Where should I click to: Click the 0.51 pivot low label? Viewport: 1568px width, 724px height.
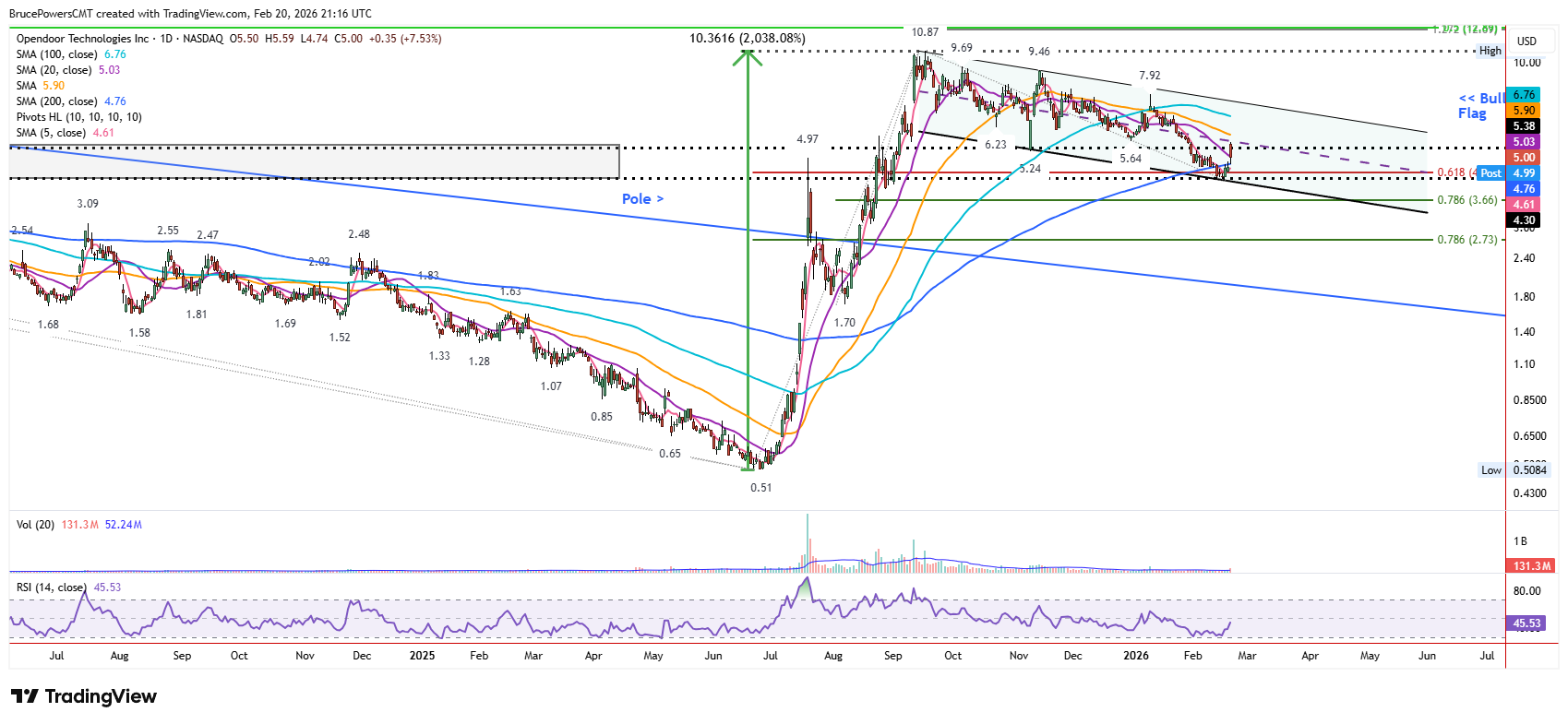click(x=760, y=488)
